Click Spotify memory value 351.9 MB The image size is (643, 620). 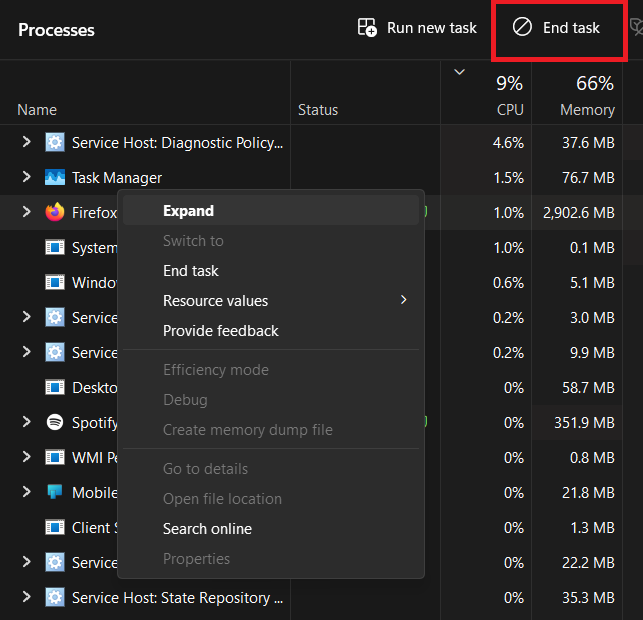(584, 422)
